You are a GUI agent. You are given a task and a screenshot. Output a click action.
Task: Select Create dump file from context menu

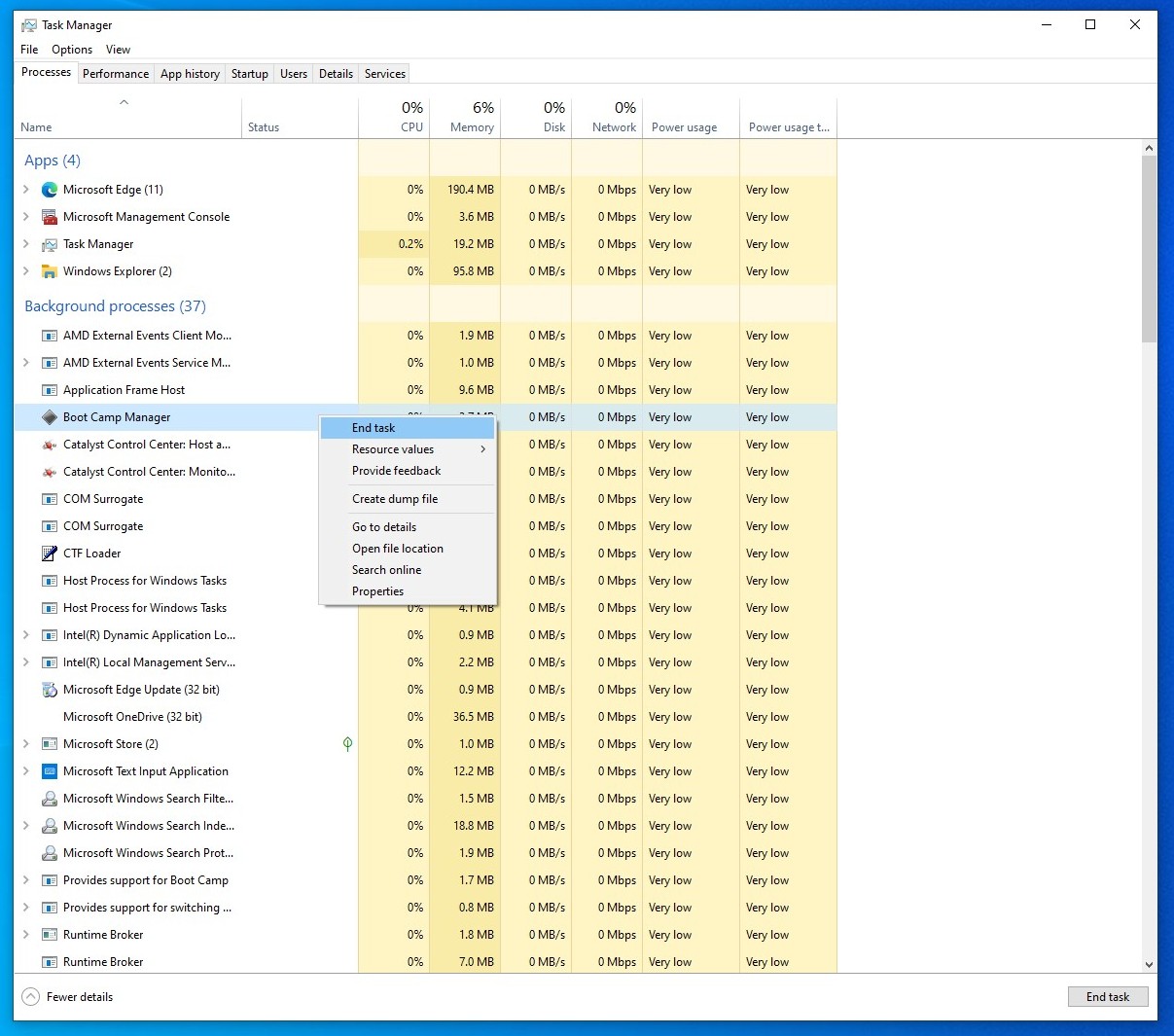pos(408,499)
